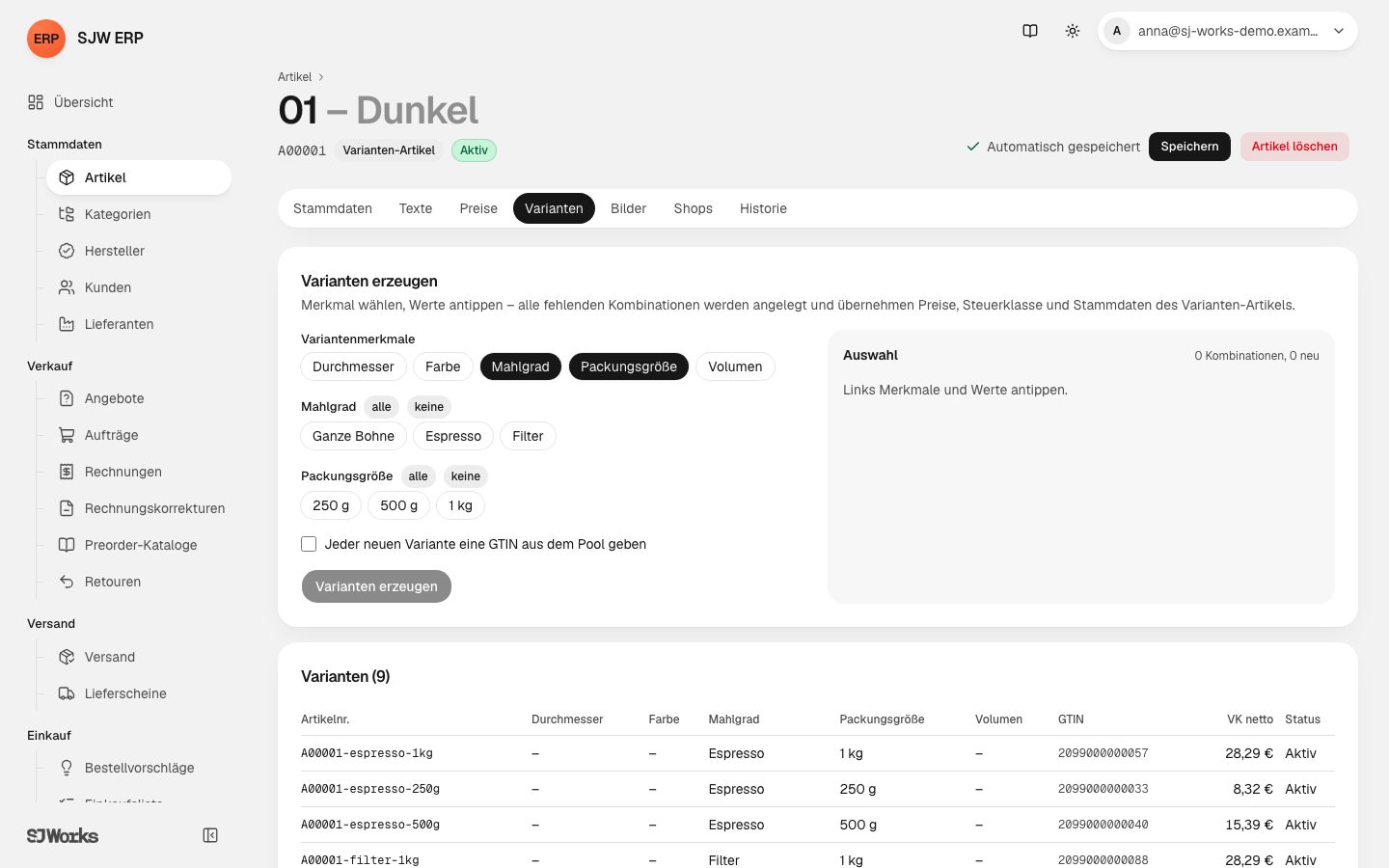The image size is (1389, 868).
Task: Switch to the Preise tab
Action: tap(478, 208)
